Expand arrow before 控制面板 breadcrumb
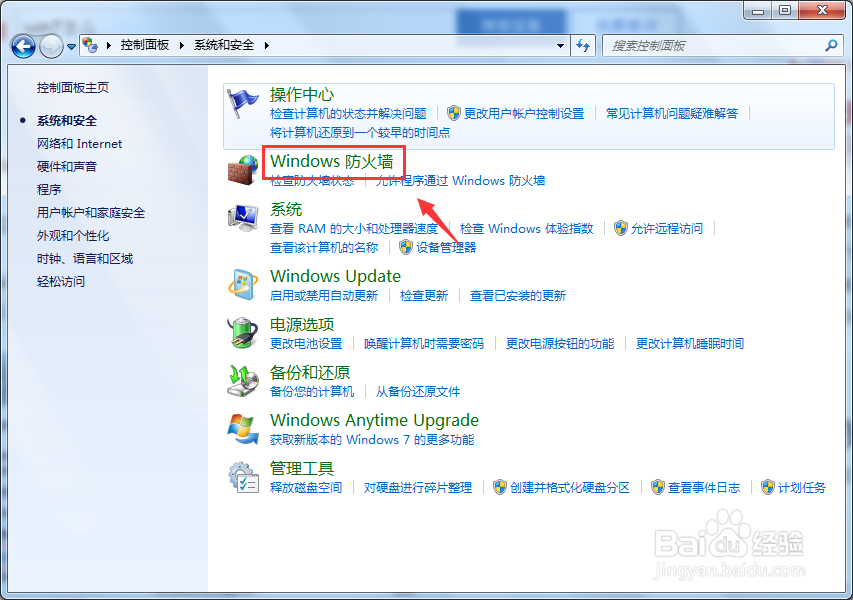Screen dimensions: 853x600 coord(109,45)
